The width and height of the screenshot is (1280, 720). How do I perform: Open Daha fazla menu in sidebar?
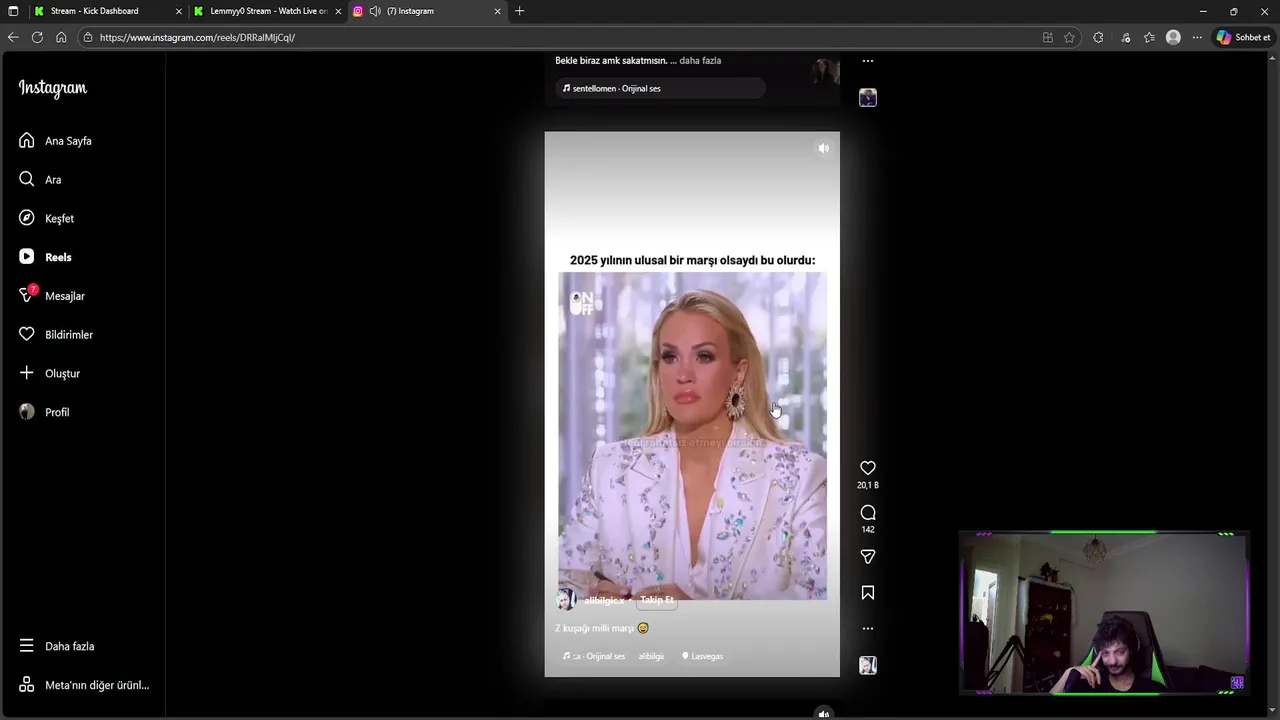click(x=56, y=646)
